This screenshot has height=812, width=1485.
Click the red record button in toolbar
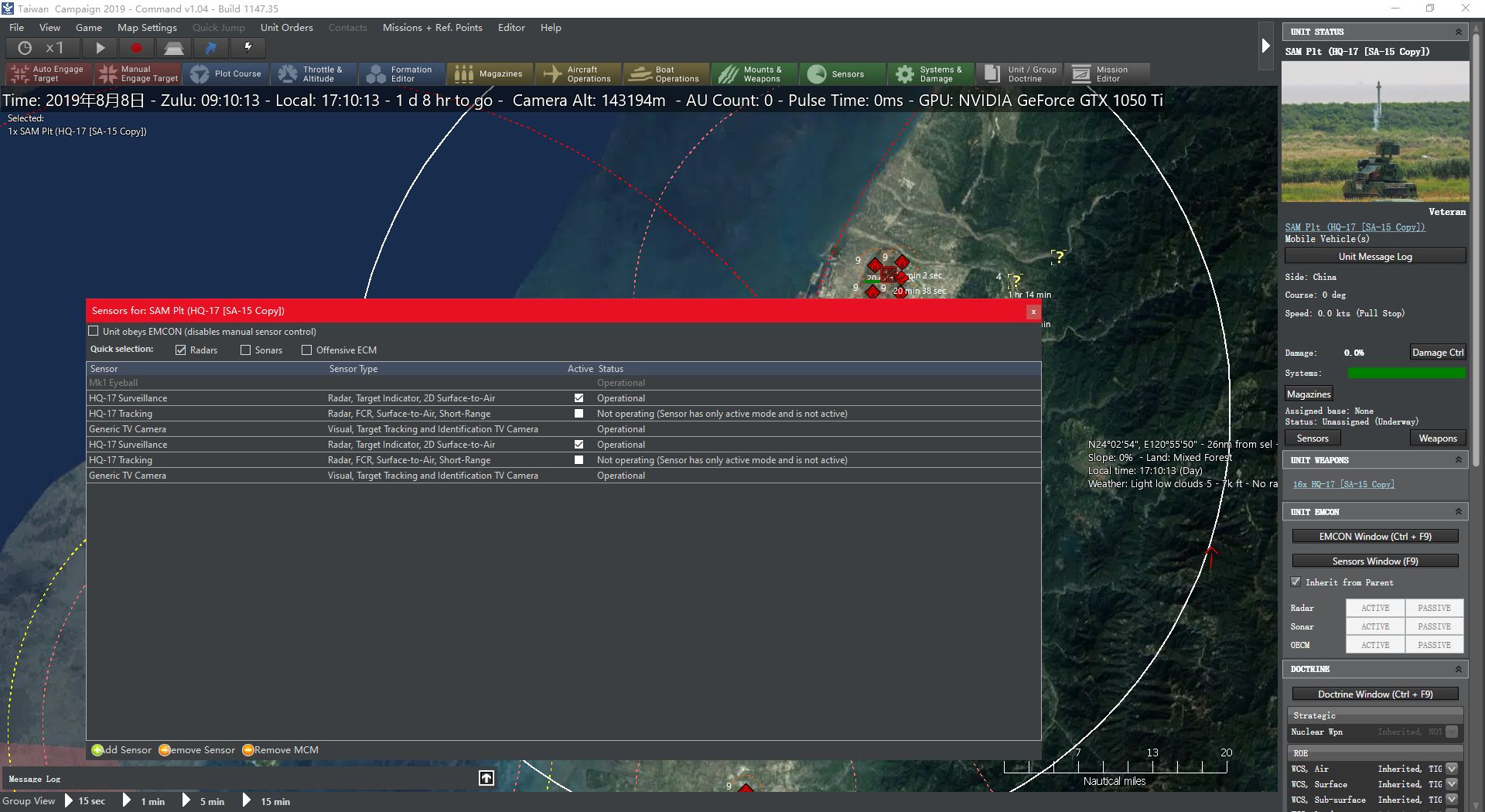136,48
